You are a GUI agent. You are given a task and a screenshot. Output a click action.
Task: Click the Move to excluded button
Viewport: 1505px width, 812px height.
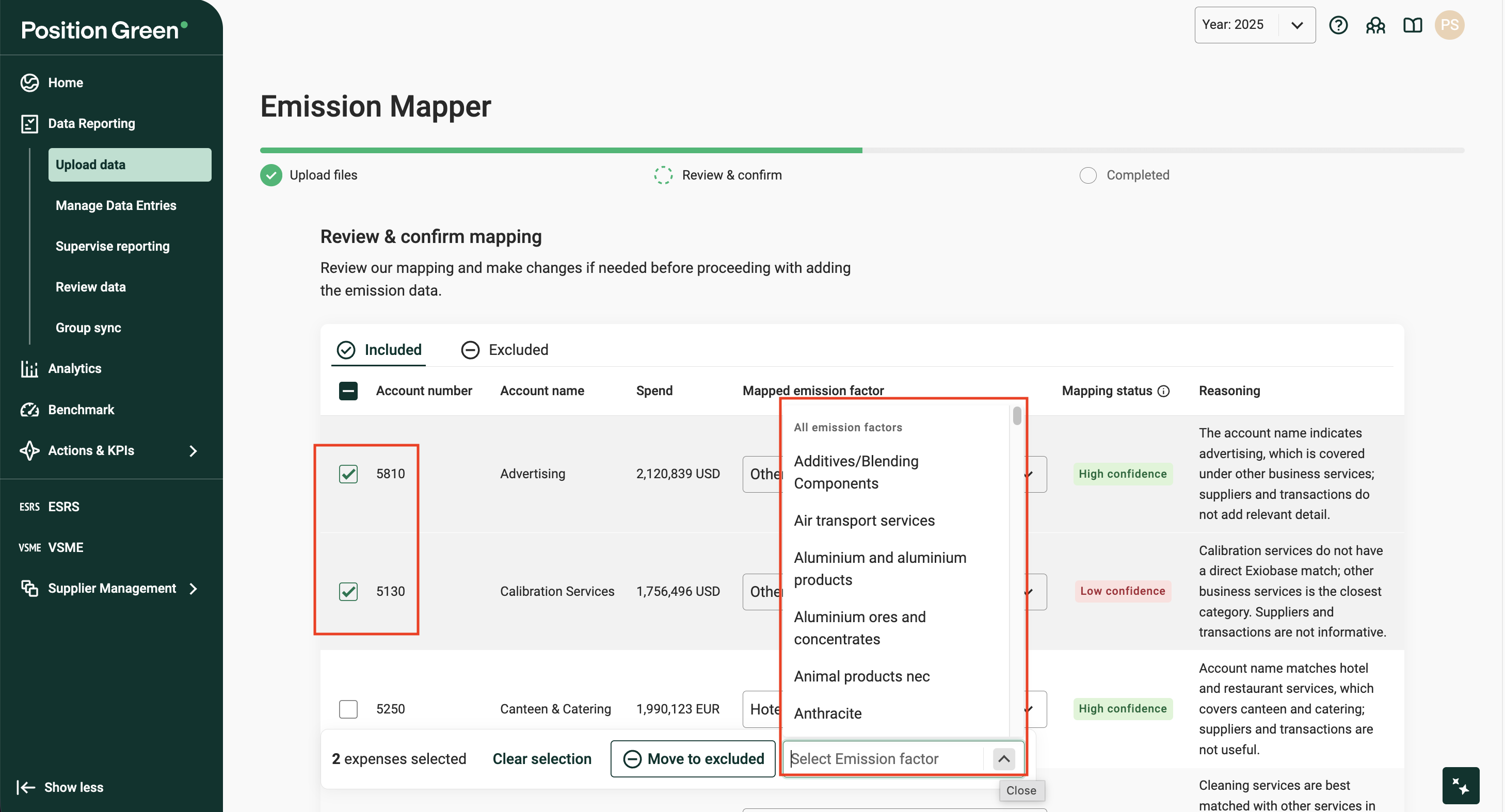693,758
